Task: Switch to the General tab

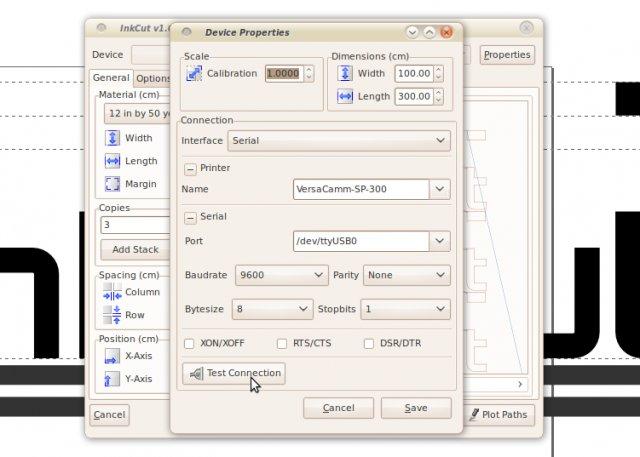Action: (x=111, y=78)
